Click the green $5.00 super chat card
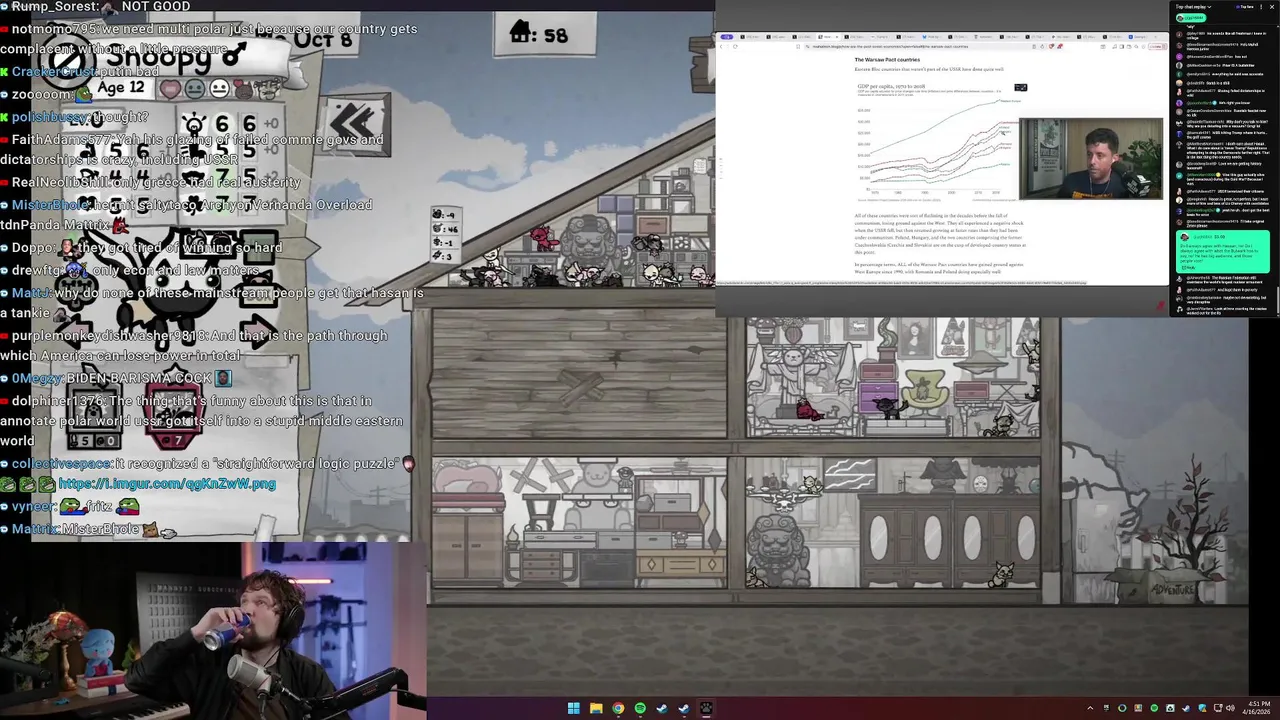This screenshot has height=720, width=1280. tap(1225, 252)
